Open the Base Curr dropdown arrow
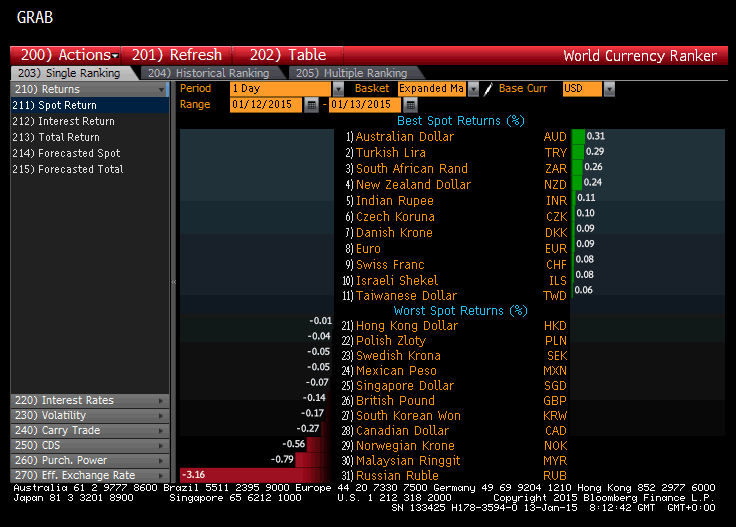Screen dimensions: 736x527 609,89
